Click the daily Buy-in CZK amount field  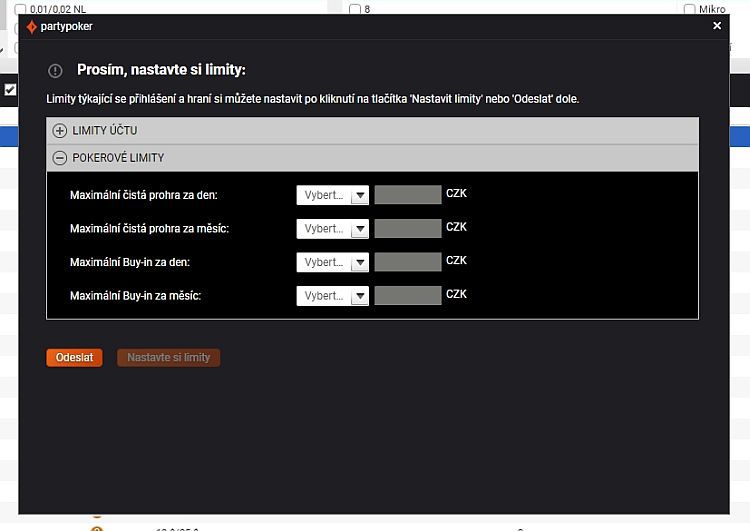tap(407, 262)
